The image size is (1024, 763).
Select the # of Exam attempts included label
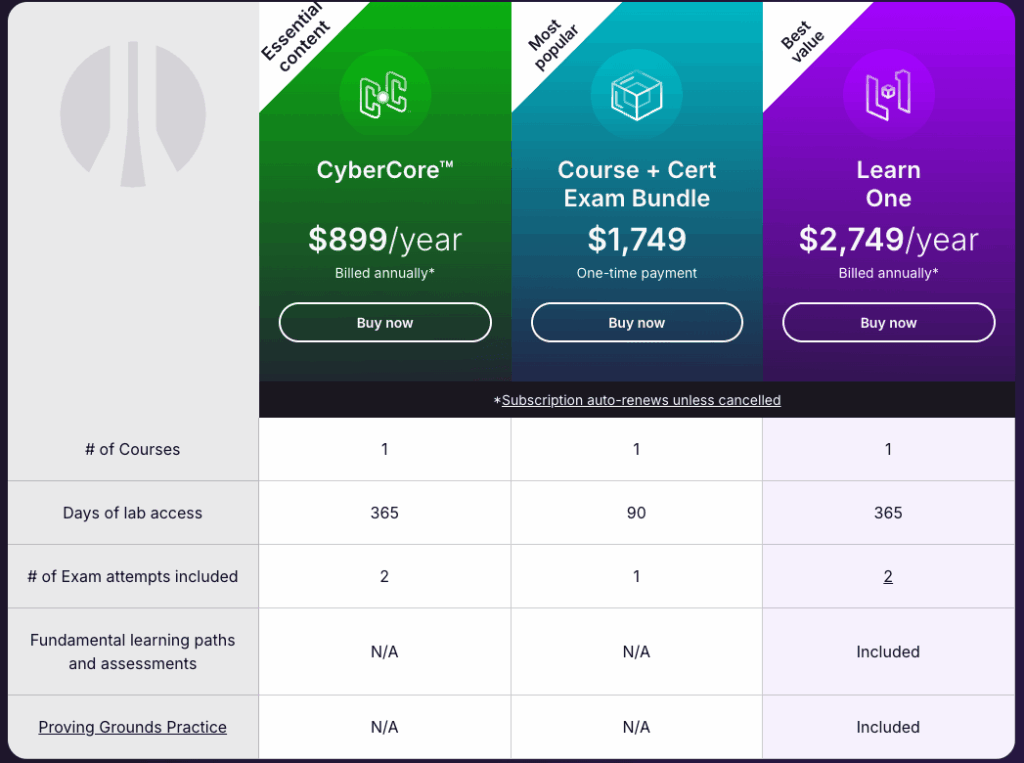pos(133,576)
